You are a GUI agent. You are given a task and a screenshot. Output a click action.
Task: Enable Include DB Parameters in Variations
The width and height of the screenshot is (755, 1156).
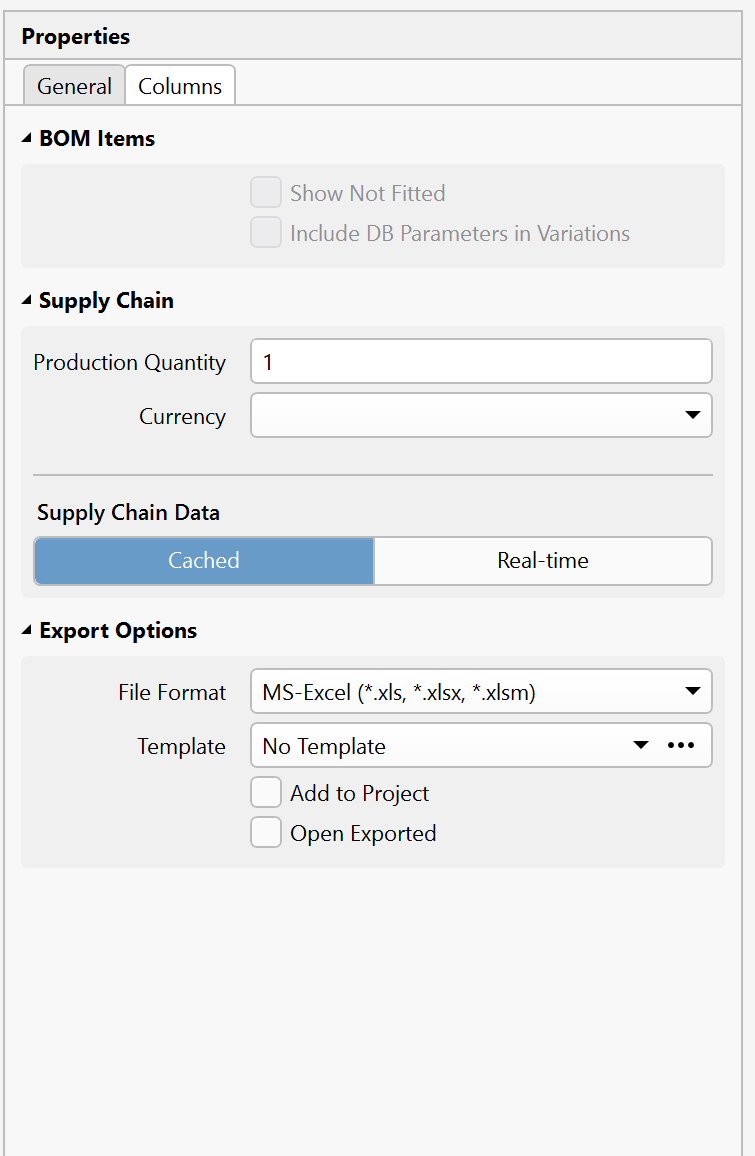pos(266,233)
